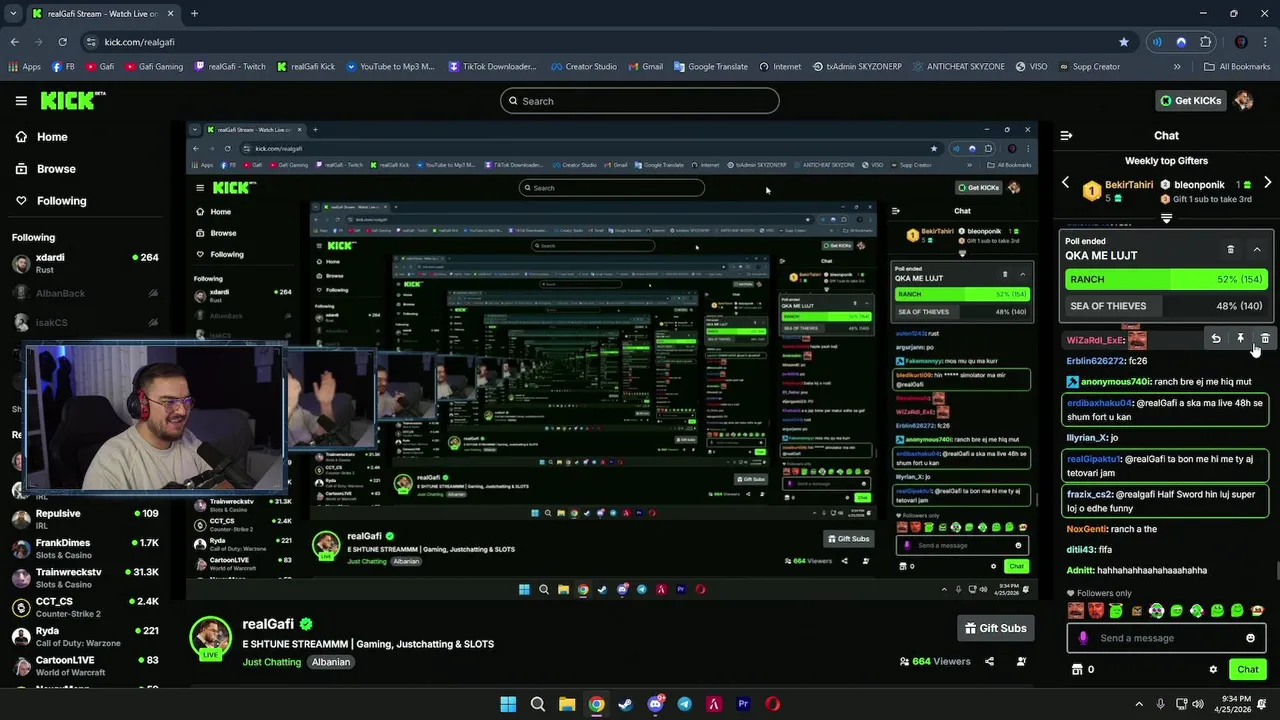The image size is (1280, 720).
Task: Delete the ended poll with trash icon
Action: tap(1230, 249)
